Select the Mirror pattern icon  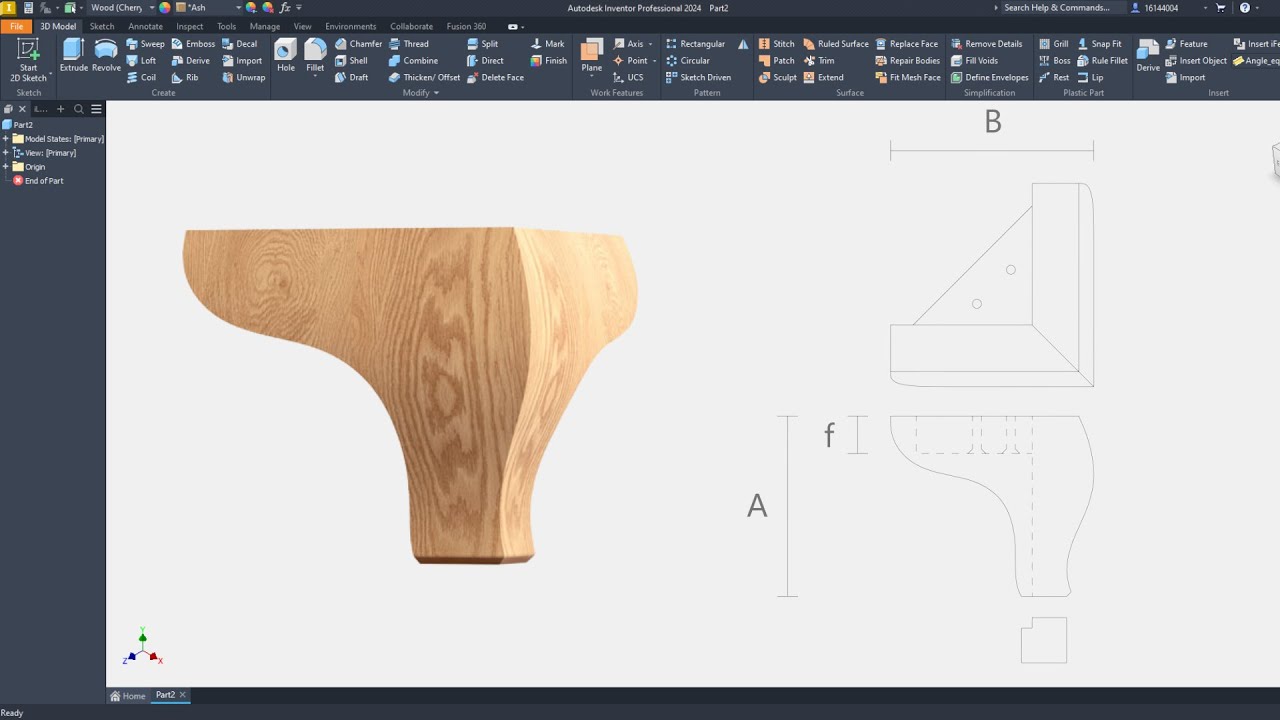(743, 44)
